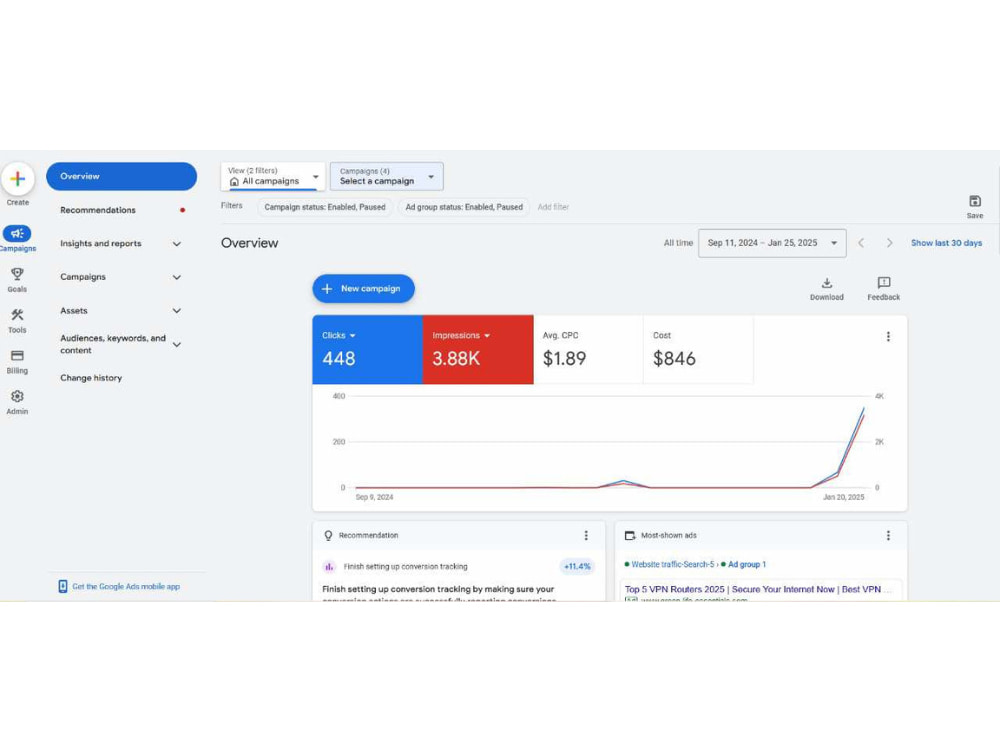Expand Audiences, keywords, and content
Screen dimensions: 1000x750
pyautogui.click(x=121, y=344)
